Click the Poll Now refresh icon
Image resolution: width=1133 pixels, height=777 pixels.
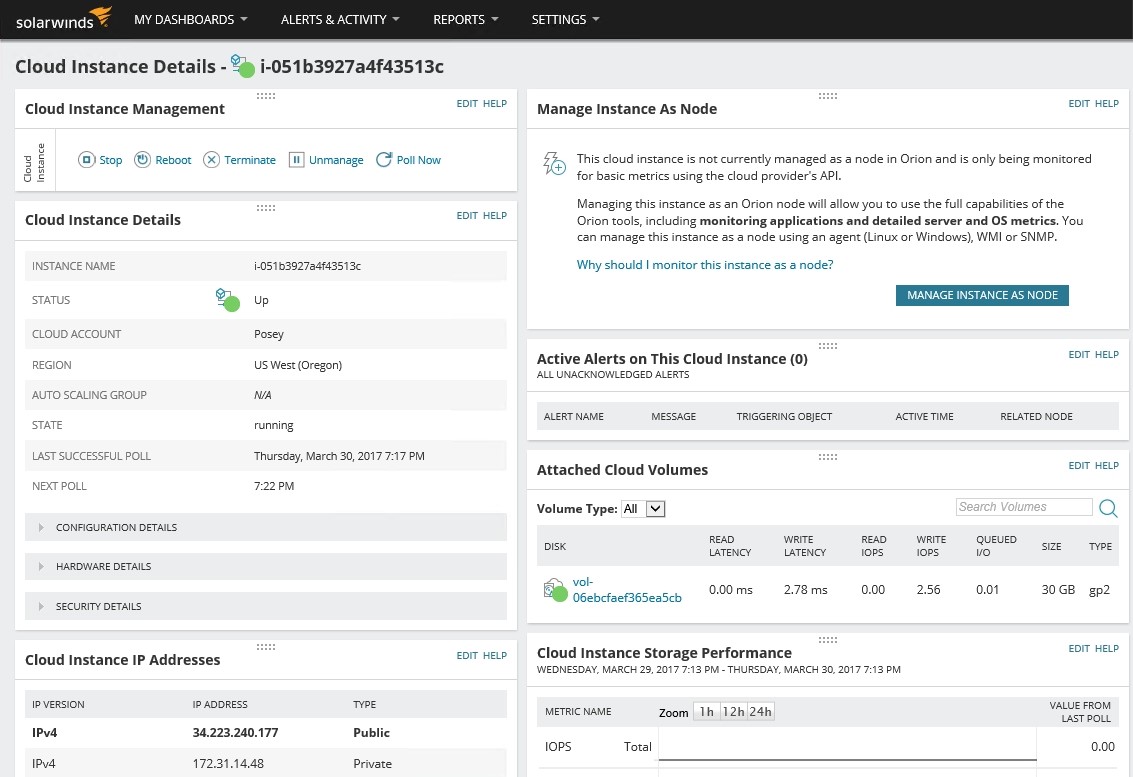(x=384, y=160)
